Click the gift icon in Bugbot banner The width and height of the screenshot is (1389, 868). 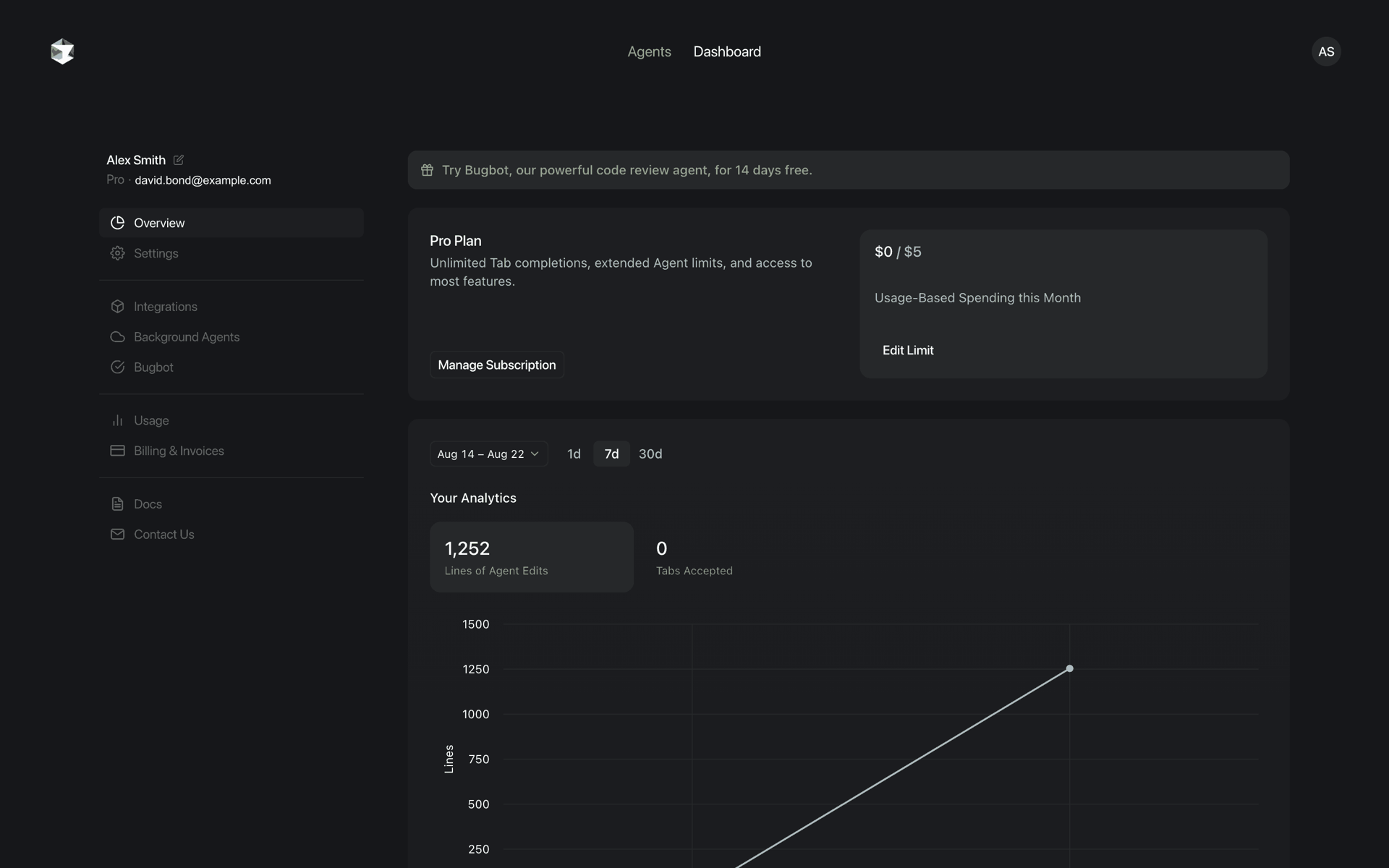click(427, 170)
